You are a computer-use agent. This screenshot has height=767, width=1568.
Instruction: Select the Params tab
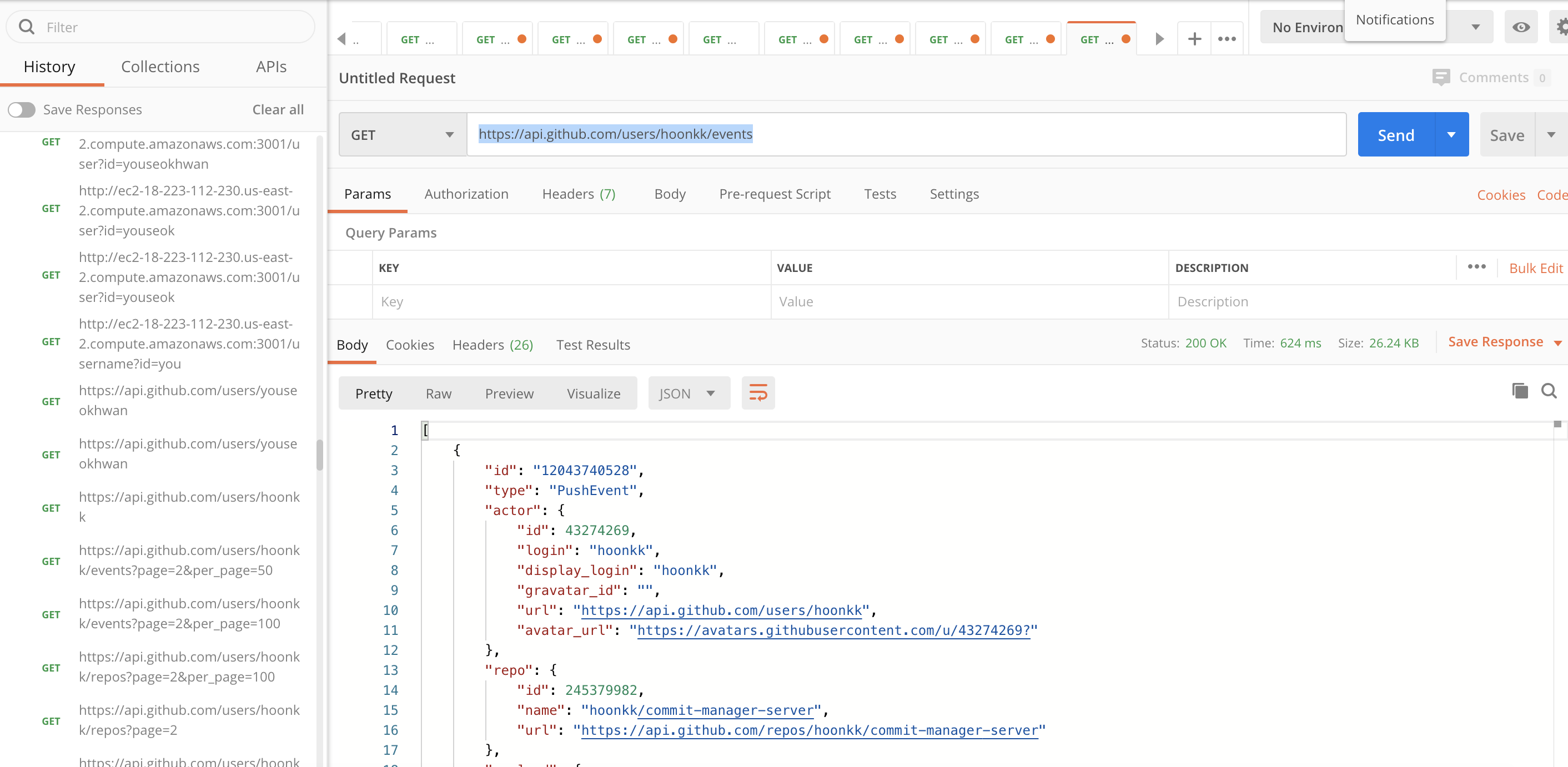[x=367, y=194]
